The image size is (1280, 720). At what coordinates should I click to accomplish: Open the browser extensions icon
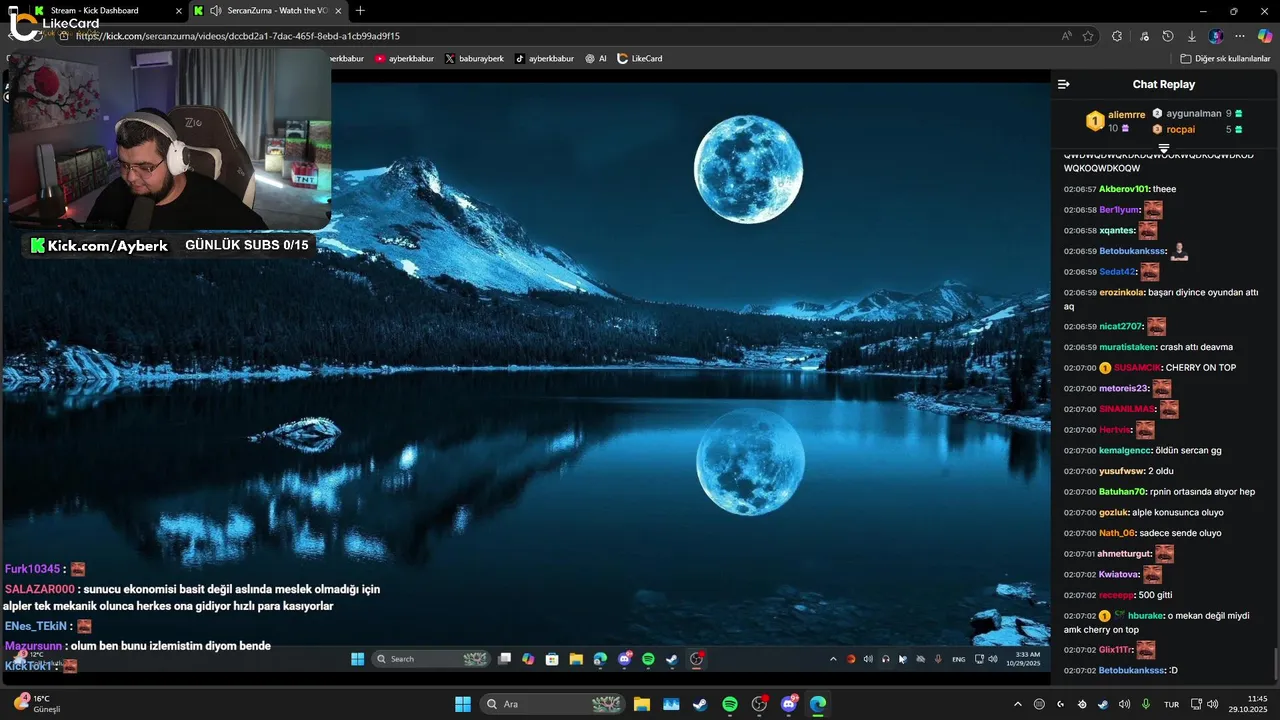coord(1117,36)
